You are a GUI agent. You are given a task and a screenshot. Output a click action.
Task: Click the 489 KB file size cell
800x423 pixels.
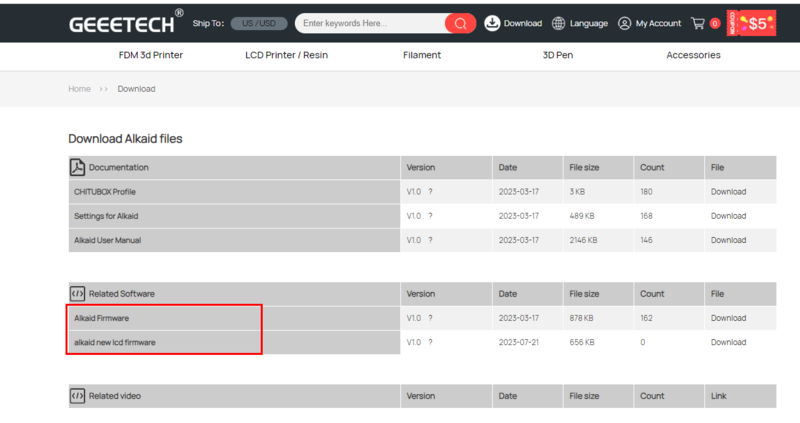coord(582,216)
